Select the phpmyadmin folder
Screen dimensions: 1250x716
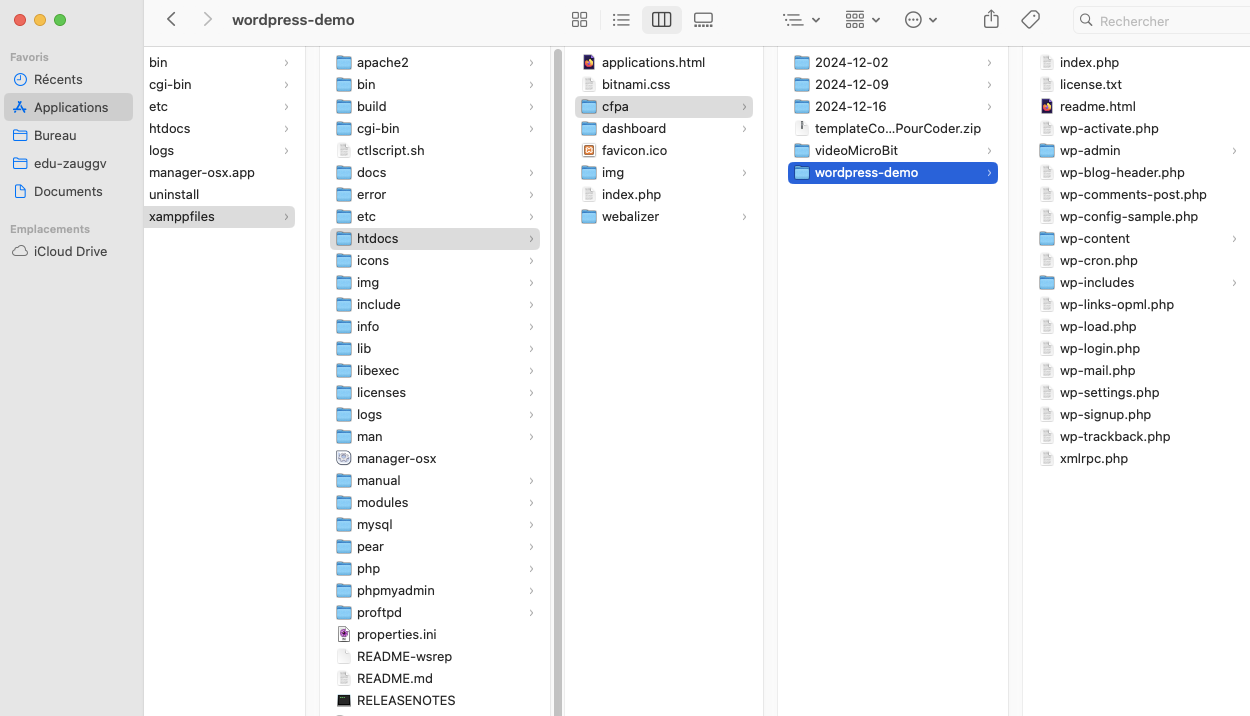(x=395, y=591)
